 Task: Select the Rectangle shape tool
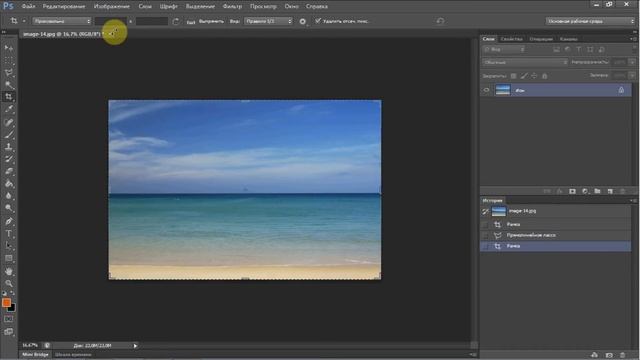point(9,258)
